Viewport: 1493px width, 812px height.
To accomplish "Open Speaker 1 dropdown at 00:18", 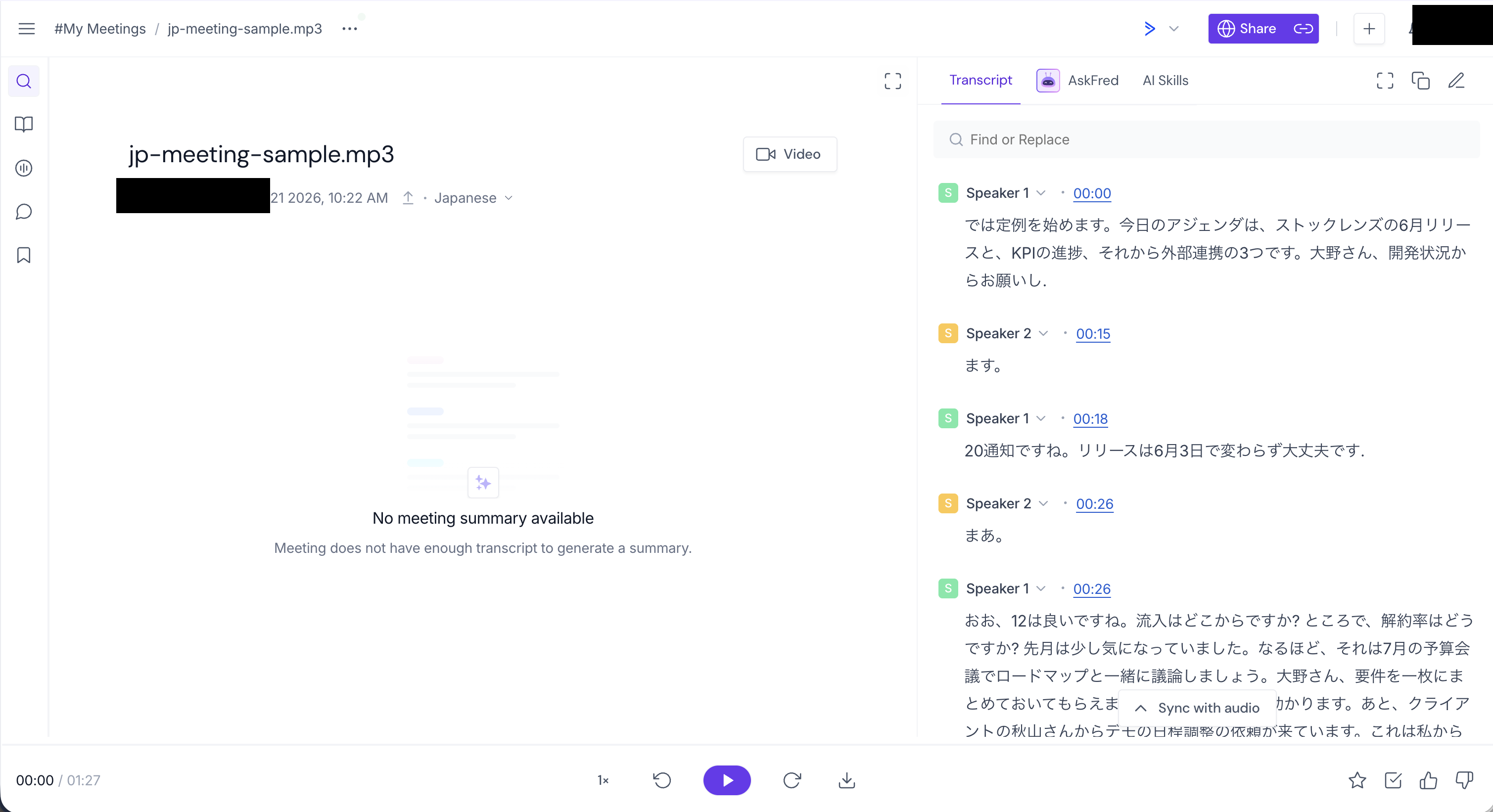I will coord(1041,418).
